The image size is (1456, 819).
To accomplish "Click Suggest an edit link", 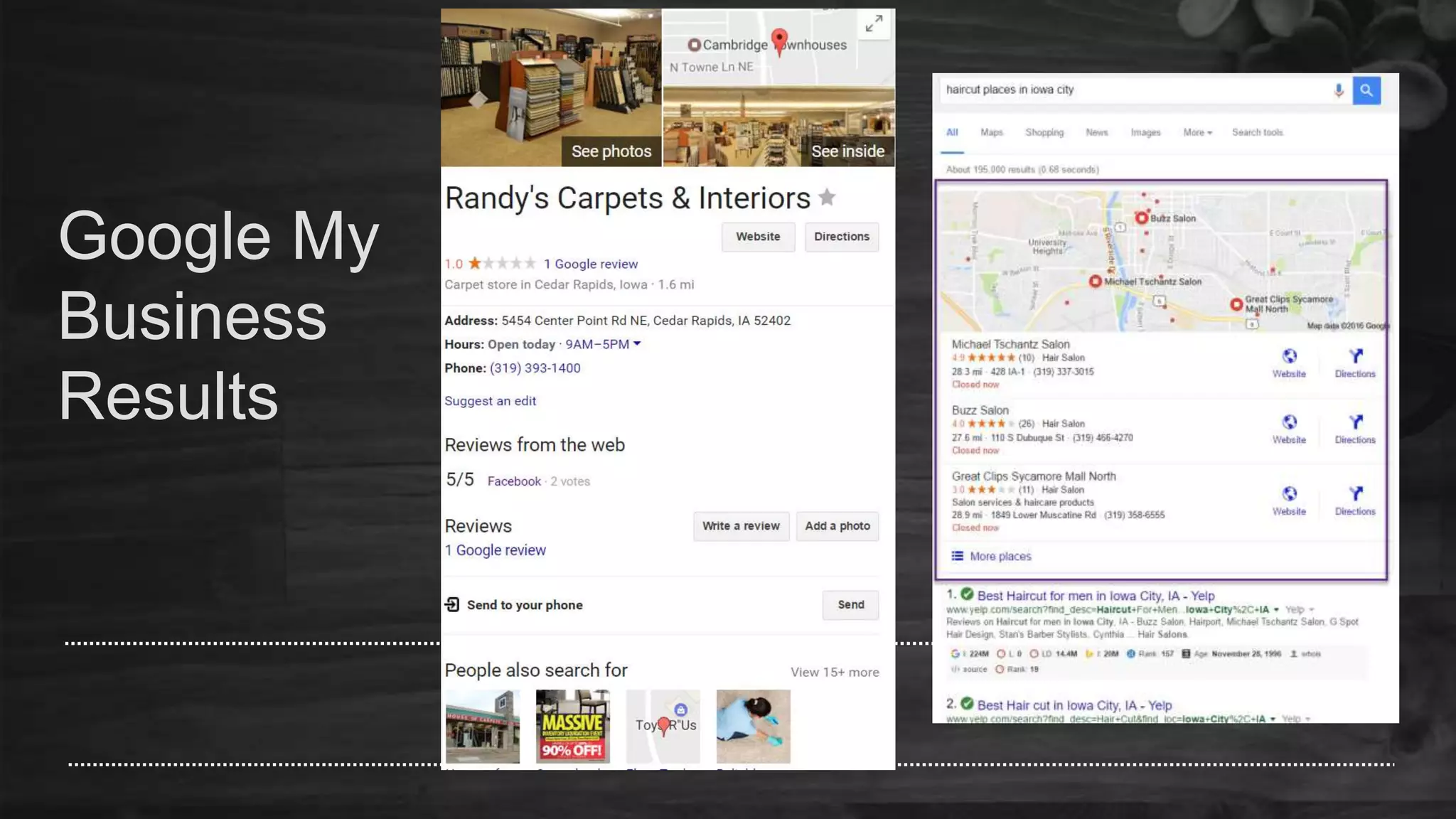I will (x=490, y=401).
